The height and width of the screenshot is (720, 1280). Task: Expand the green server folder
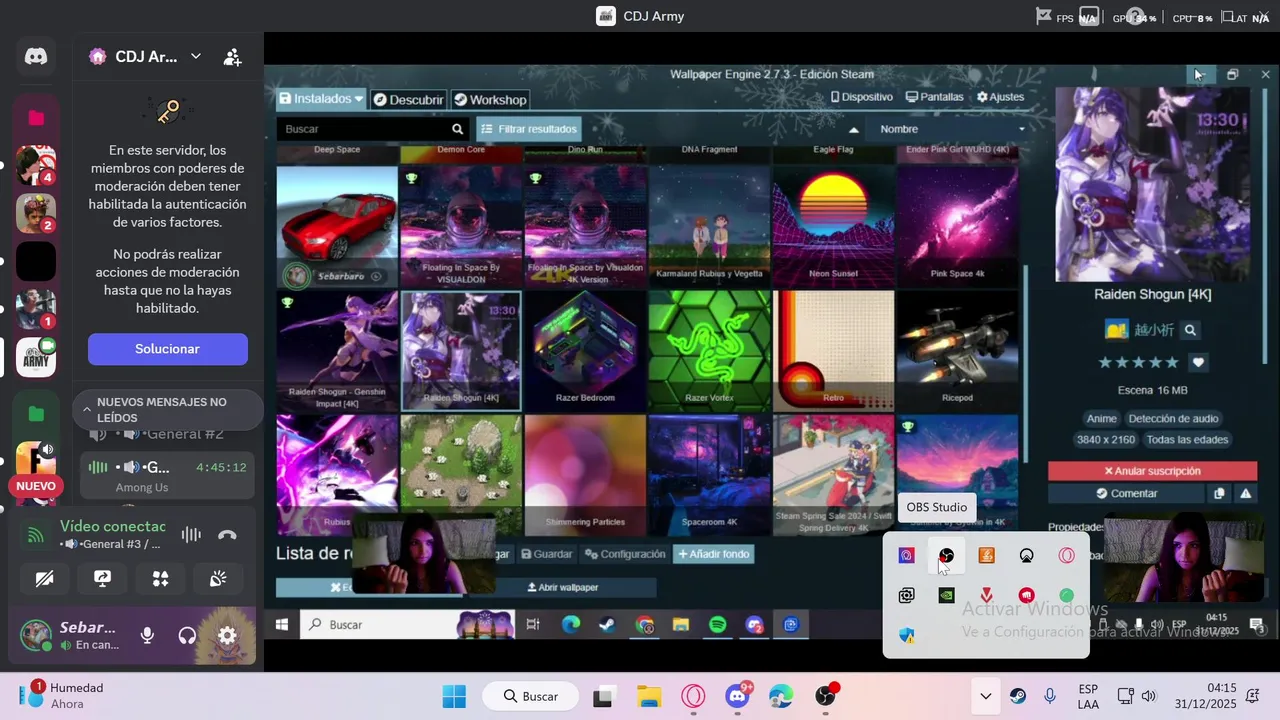pos(36,414)
